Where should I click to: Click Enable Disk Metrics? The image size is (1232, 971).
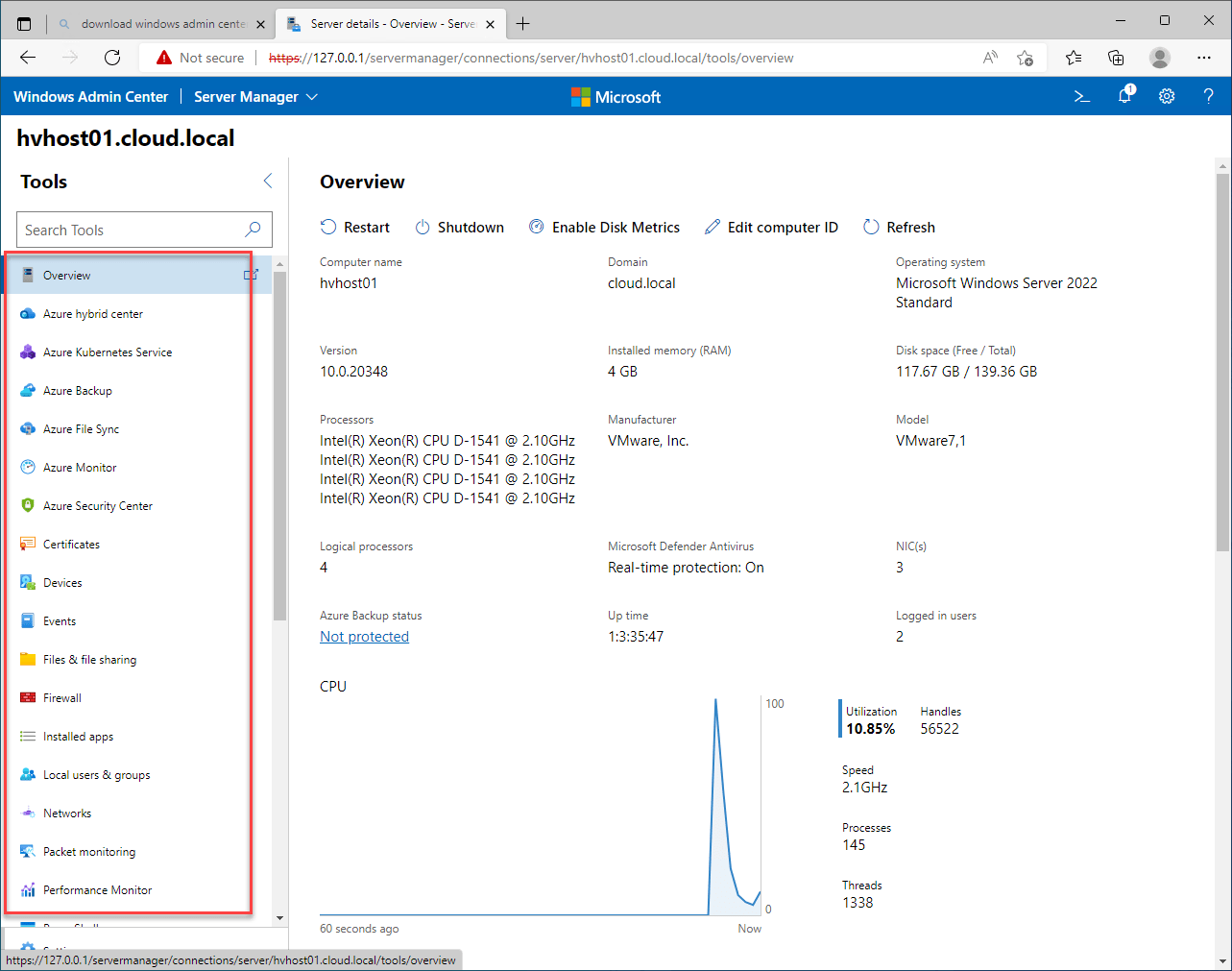click(x=604, y=228)
